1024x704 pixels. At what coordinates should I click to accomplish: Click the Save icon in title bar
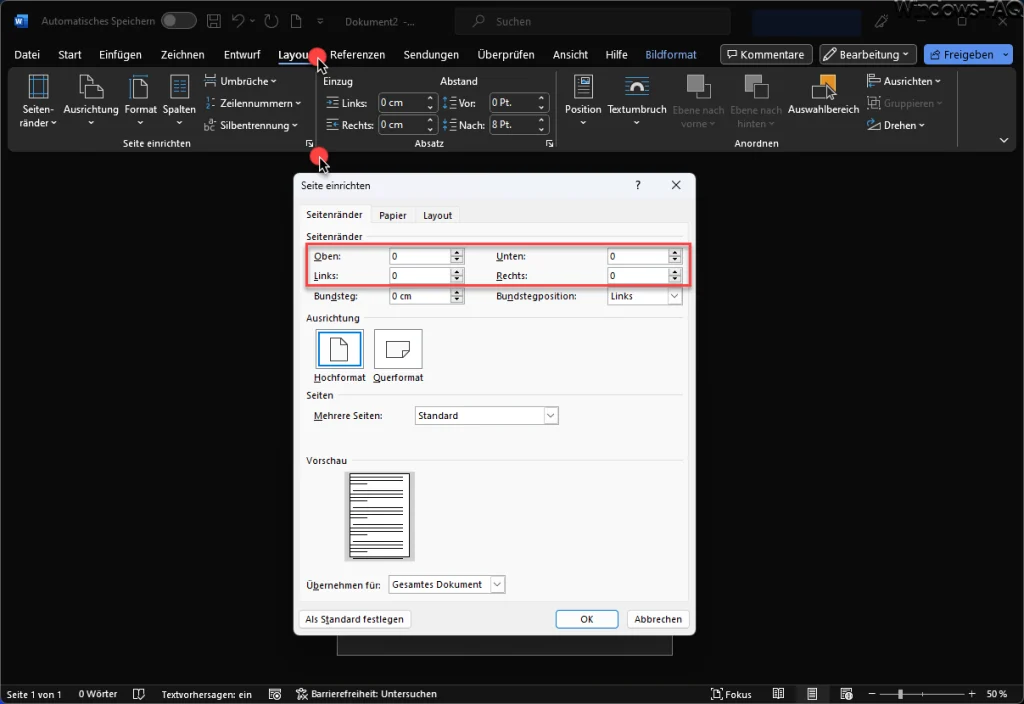[x=214, y=21]
